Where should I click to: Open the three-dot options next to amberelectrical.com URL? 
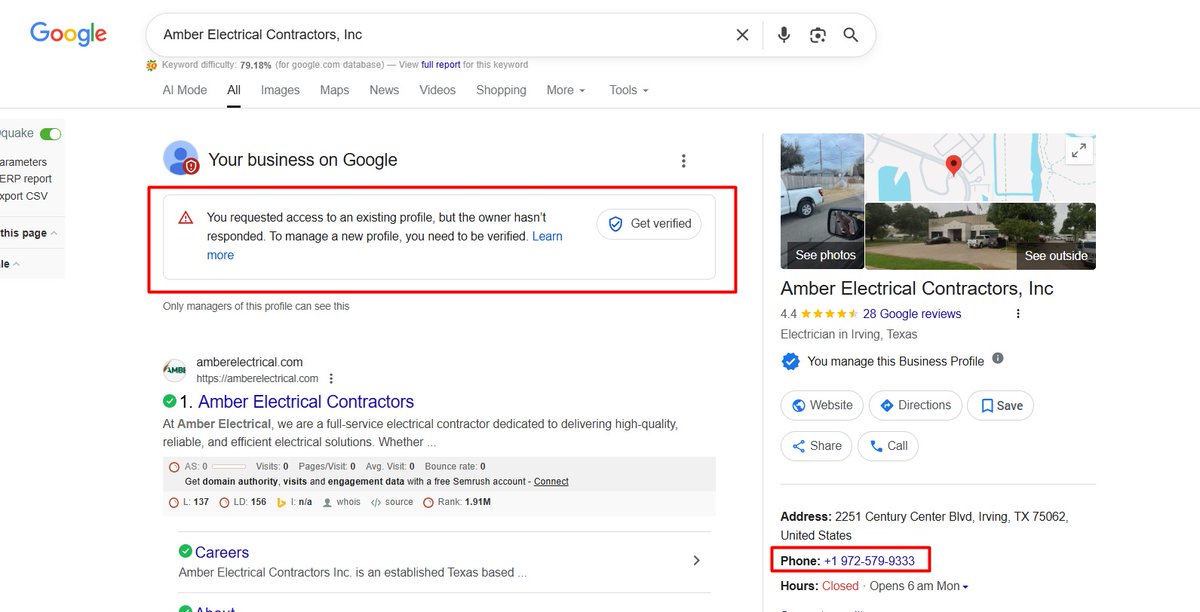pyautogui.click(x=331, y=379)
